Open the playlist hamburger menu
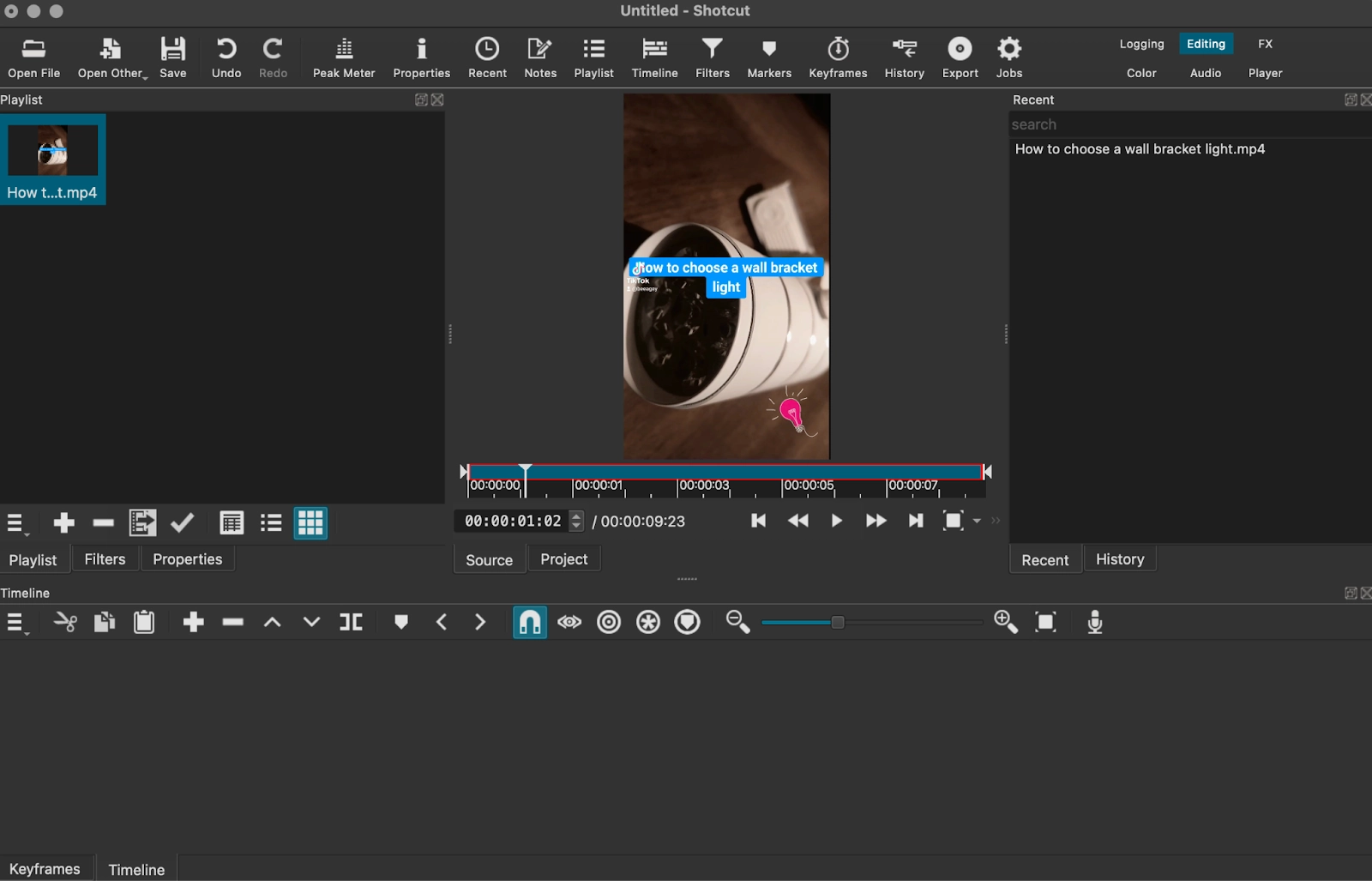The image size is (1372, 881). point(16,523)
